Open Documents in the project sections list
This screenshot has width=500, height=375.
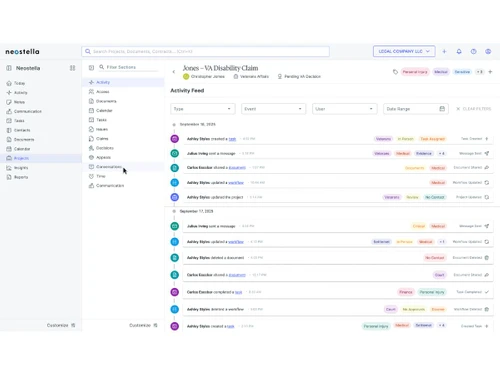coord(106,101)
